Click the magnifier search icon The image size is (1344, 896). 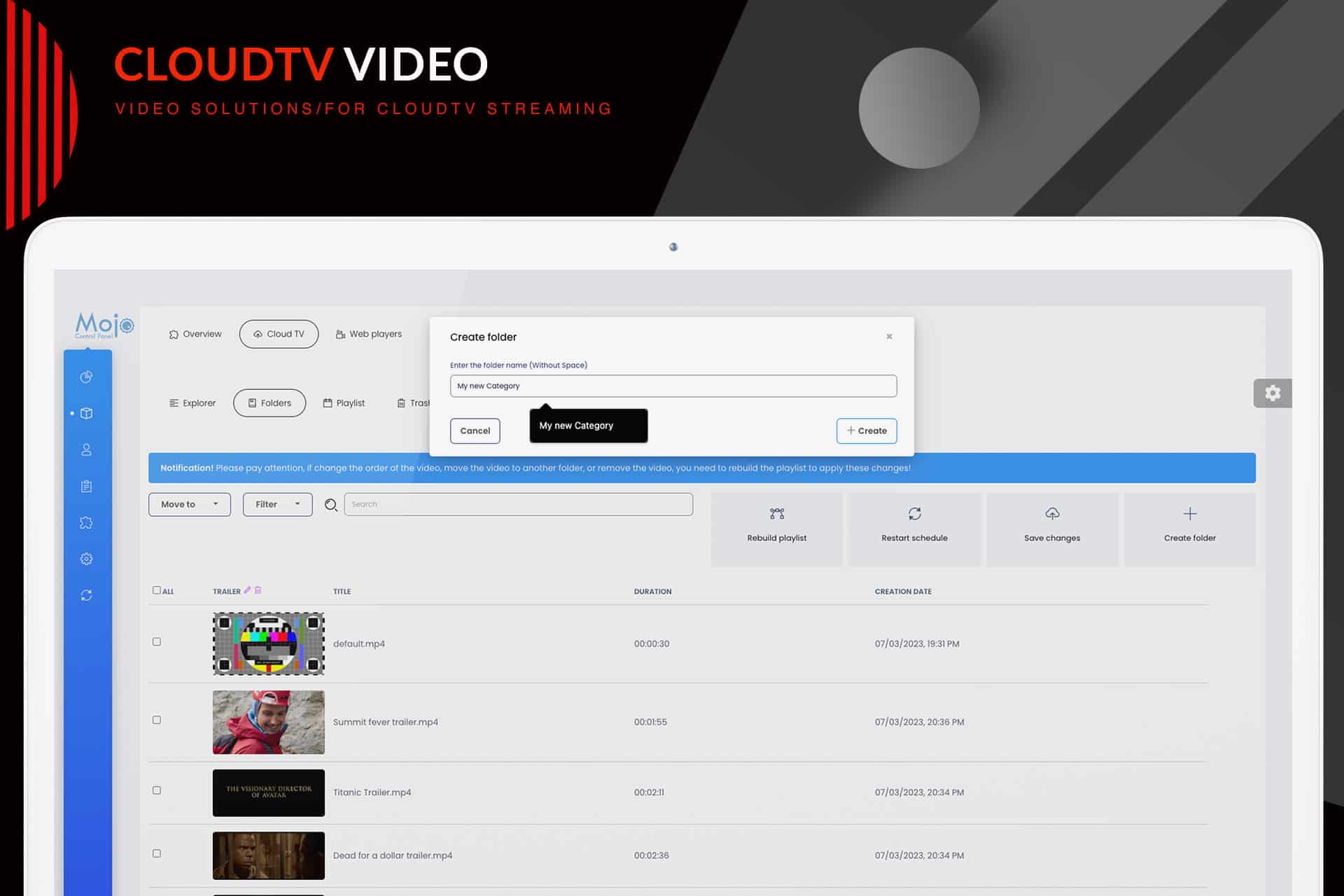(331, 505)
